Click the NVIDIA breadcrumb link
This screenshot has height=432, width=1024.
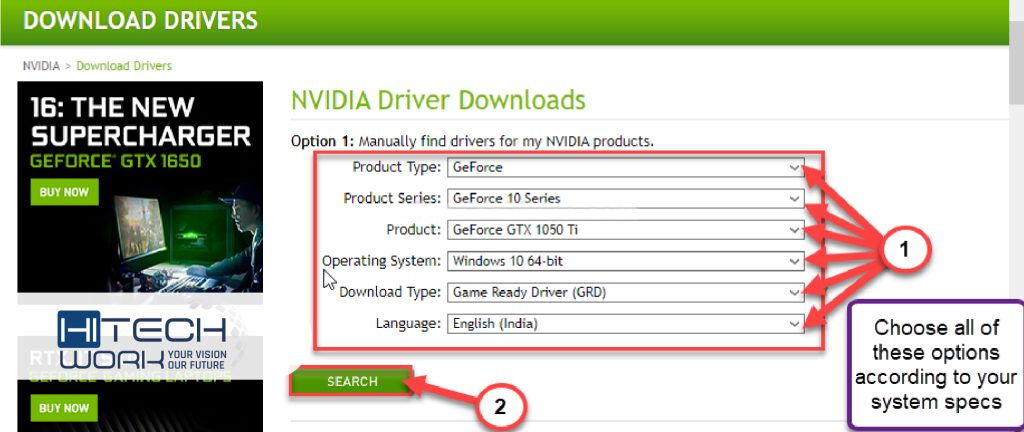(40, 66)
